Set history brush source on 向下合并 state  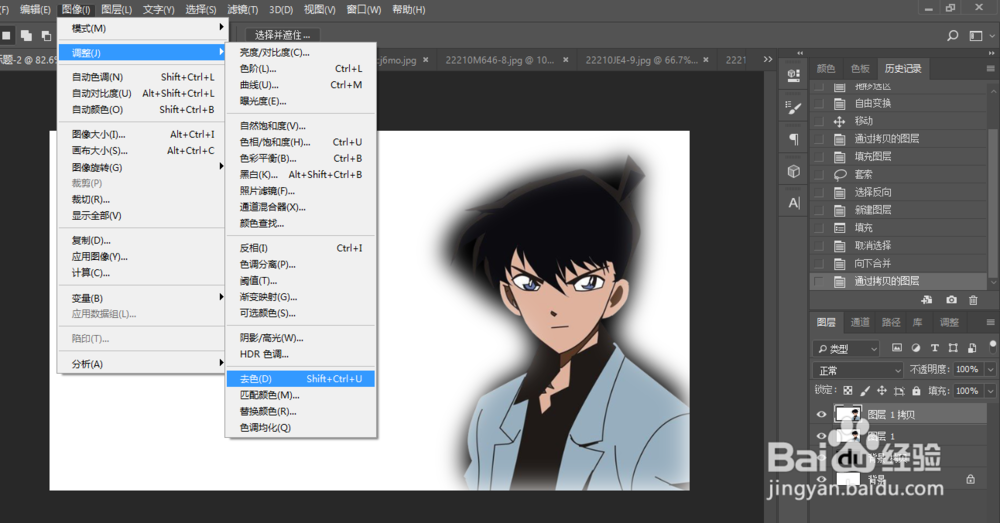tap(820, 263)
